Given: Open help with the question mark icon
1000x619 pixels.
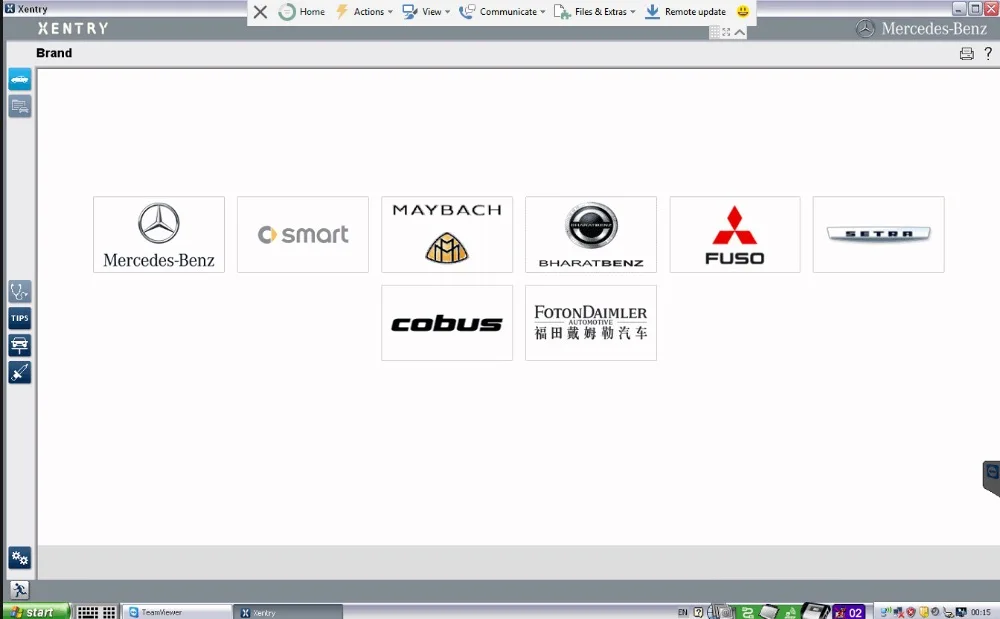Looking at the screenshot, I should pyautogui.click(x=988, y=54).
